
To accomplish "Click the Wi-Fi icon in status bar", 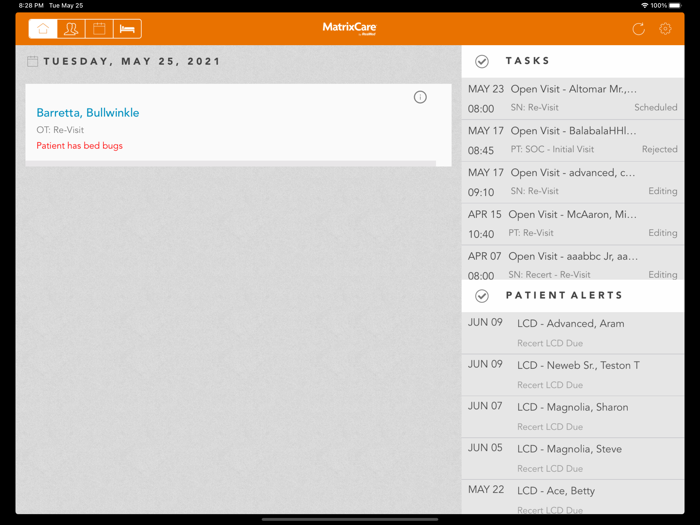I will point(644,5).
